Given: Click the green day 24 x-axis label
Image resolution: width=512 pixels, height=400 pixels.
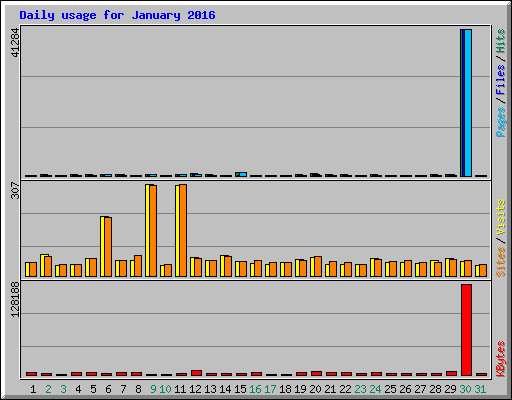Looking at the screenshot, I should pyautogui.click(x=375, y=389).
